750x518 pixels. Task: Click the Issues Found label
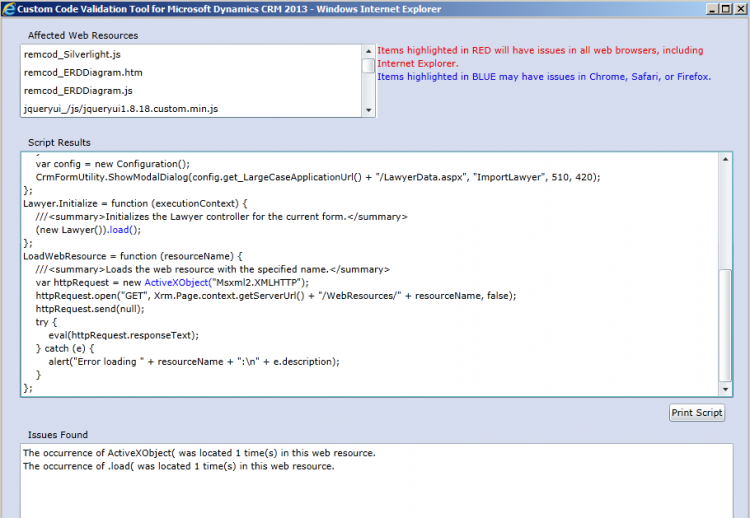pos(58,435)
